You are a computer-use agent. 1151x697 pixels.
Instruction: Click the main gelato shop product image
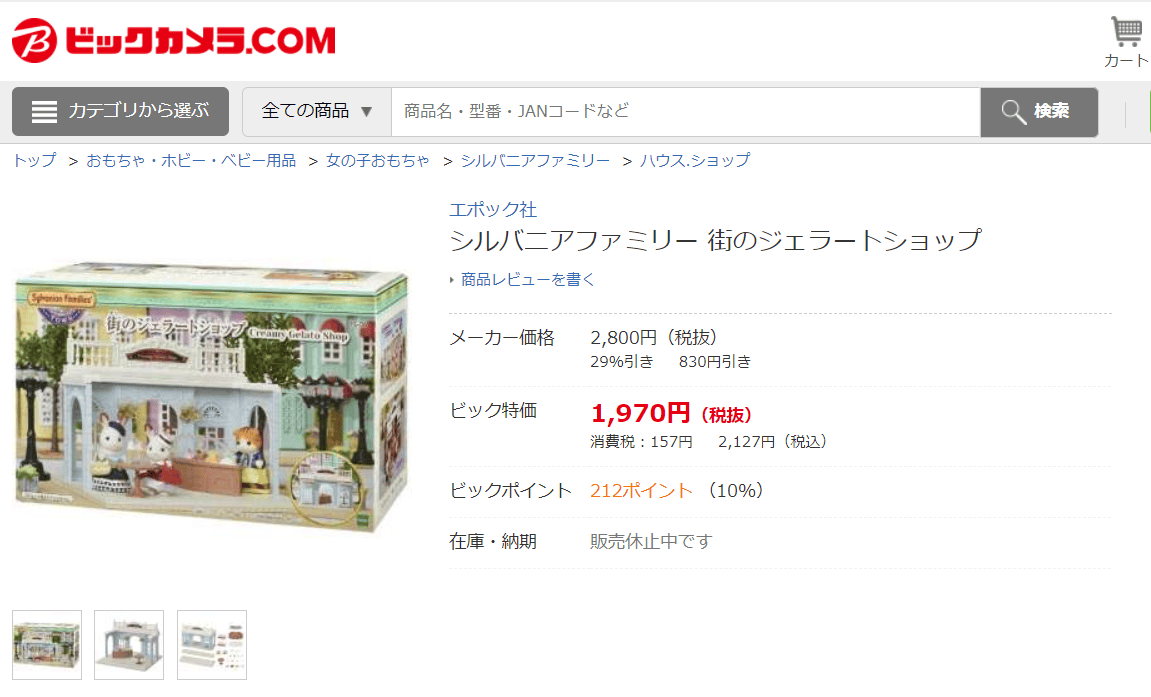(211, 395)
